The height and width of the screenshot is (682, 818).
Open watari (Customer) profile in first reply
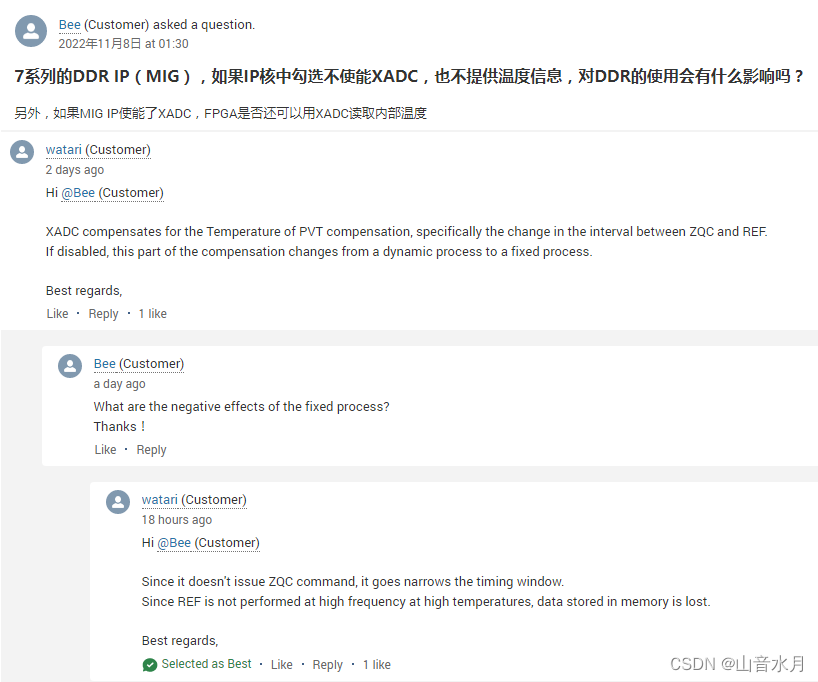coord(63,149)
